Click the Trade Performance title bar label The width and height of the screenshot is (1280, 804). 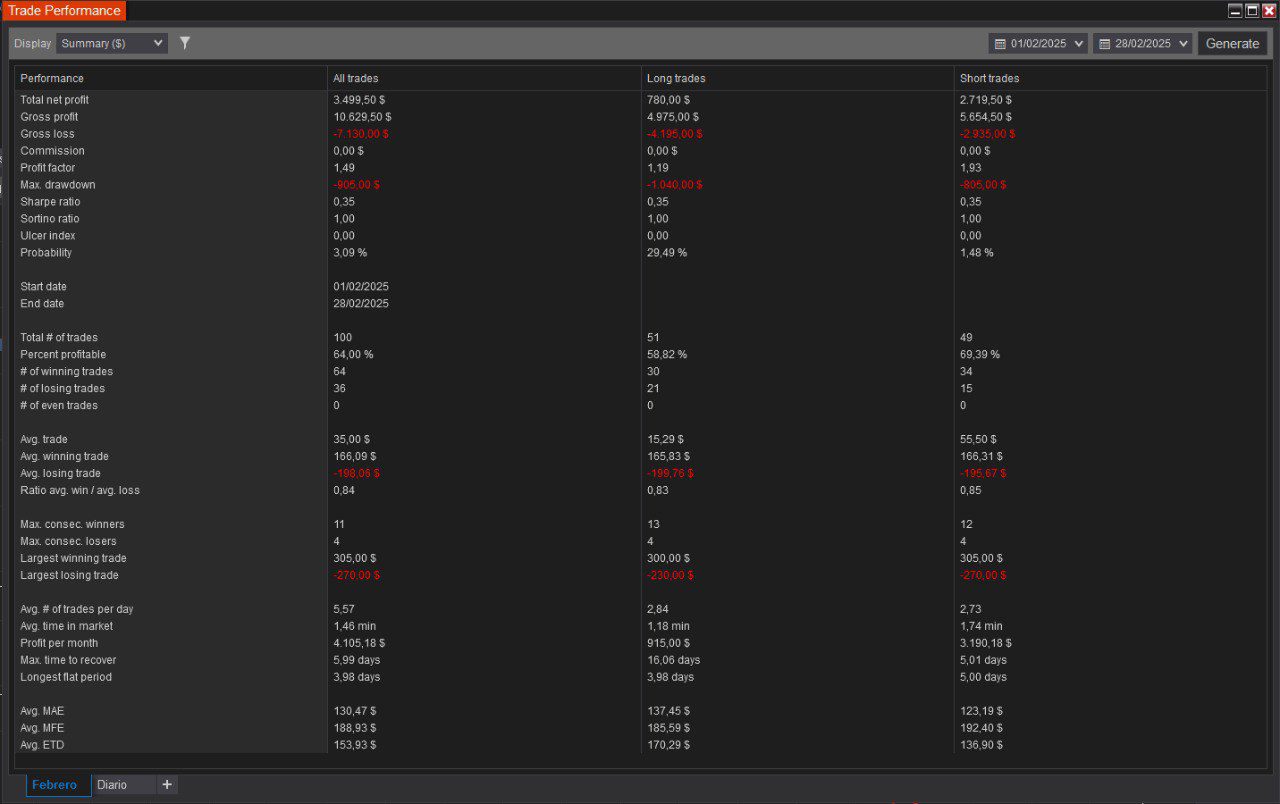[64, 11]
